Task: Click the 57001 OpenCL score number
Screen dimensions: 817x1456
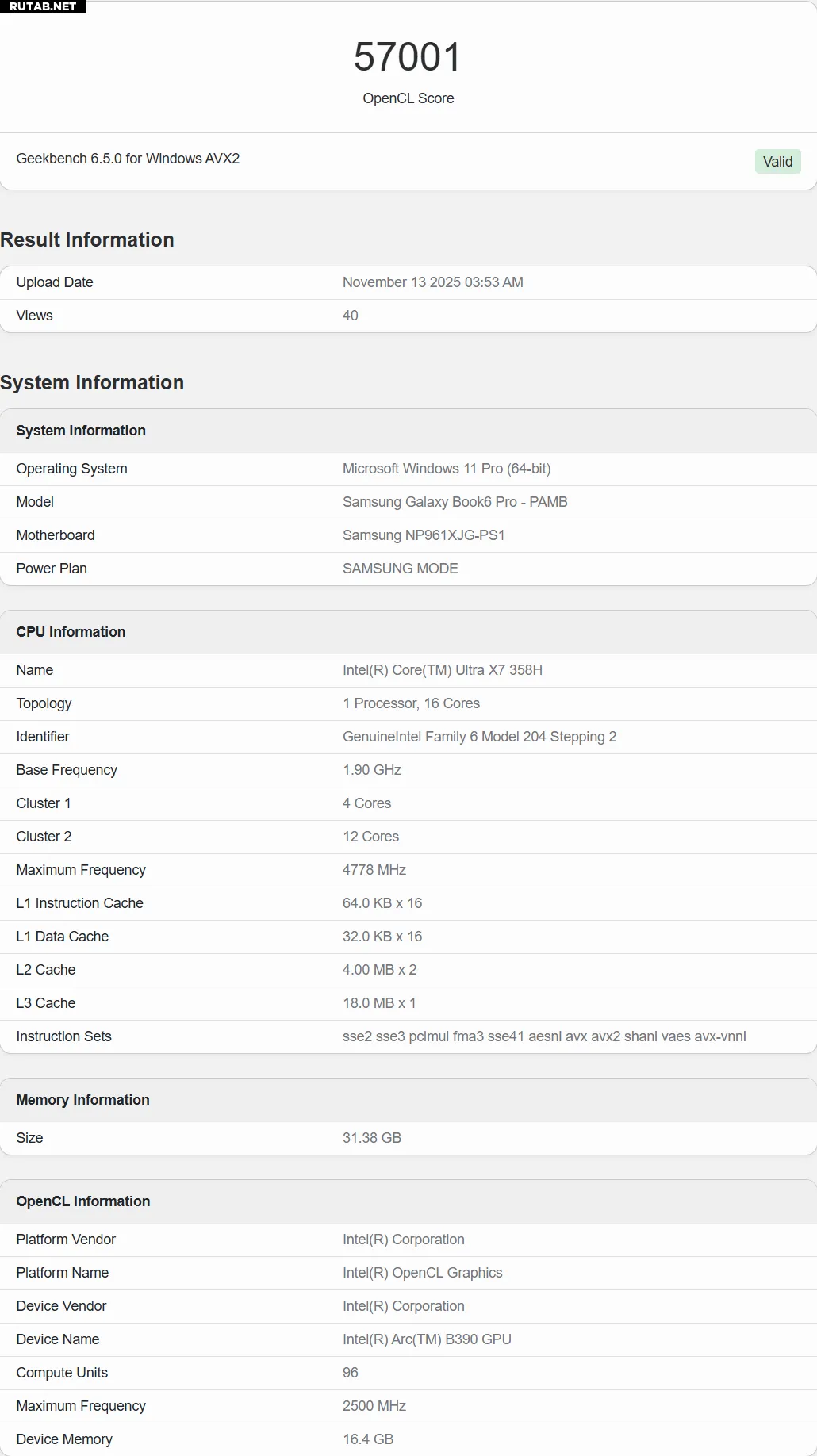Action: (x=408, y=57)
